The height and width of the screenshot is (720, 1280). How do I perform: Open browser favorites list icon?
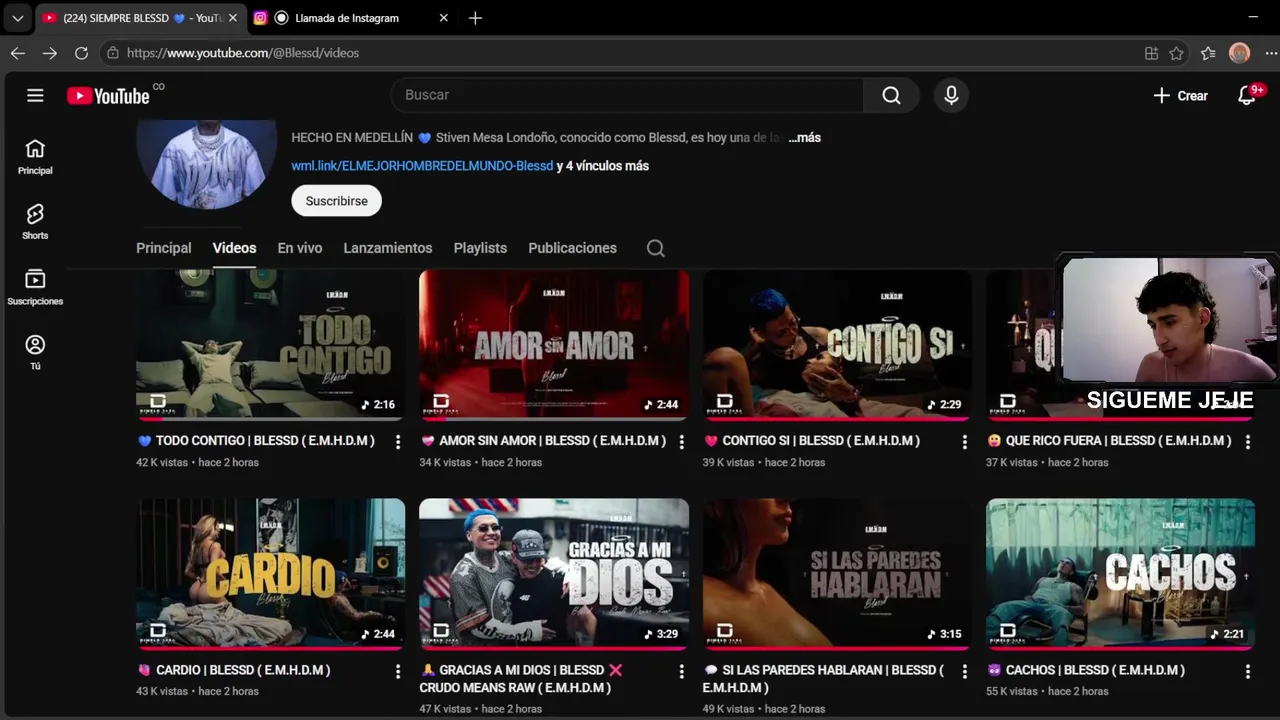[1208, 53]
